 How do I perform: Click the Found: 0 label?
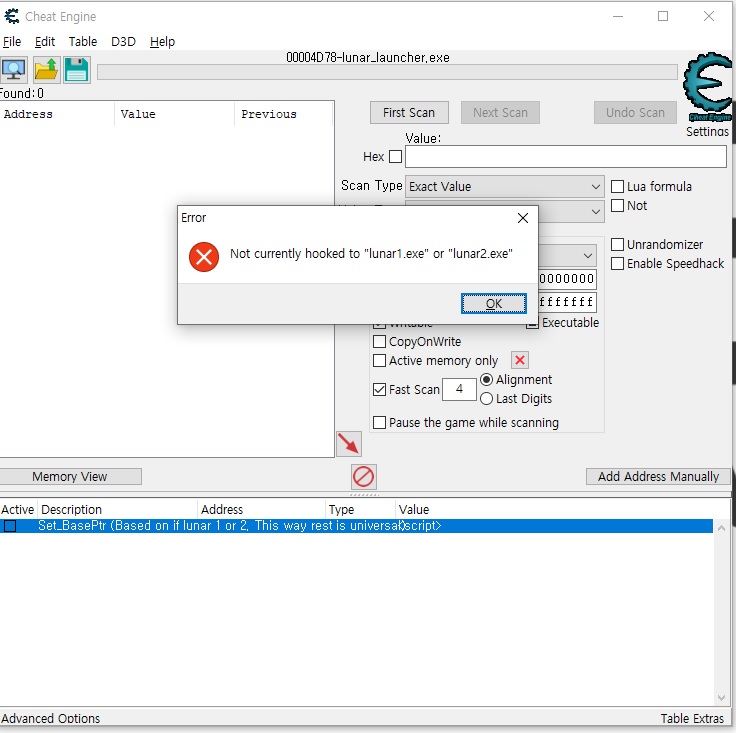[x=22, y=93]
